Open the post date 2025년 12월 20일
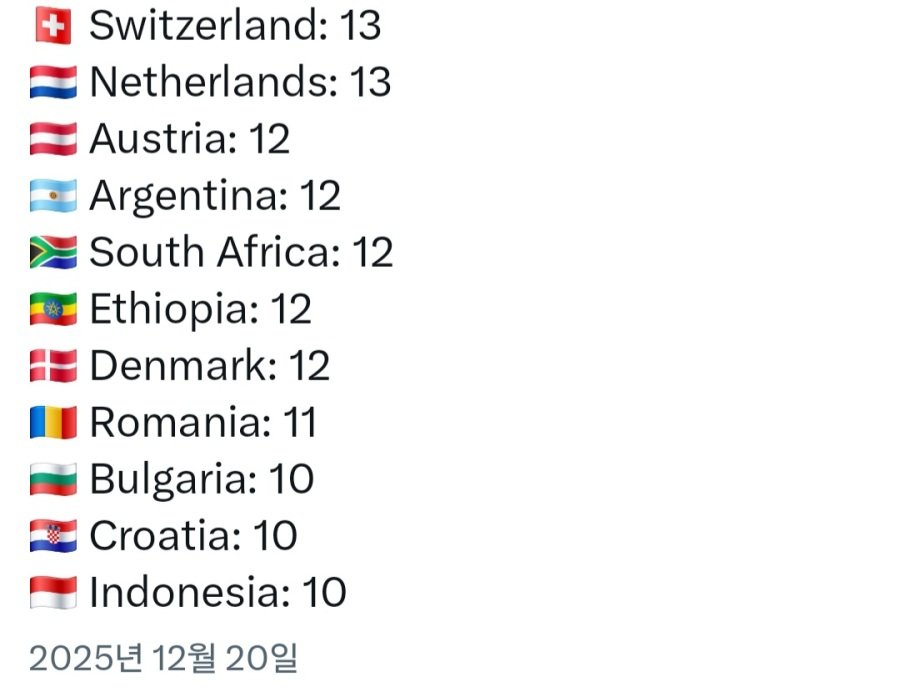900x697 pixels. pos(163,658)
